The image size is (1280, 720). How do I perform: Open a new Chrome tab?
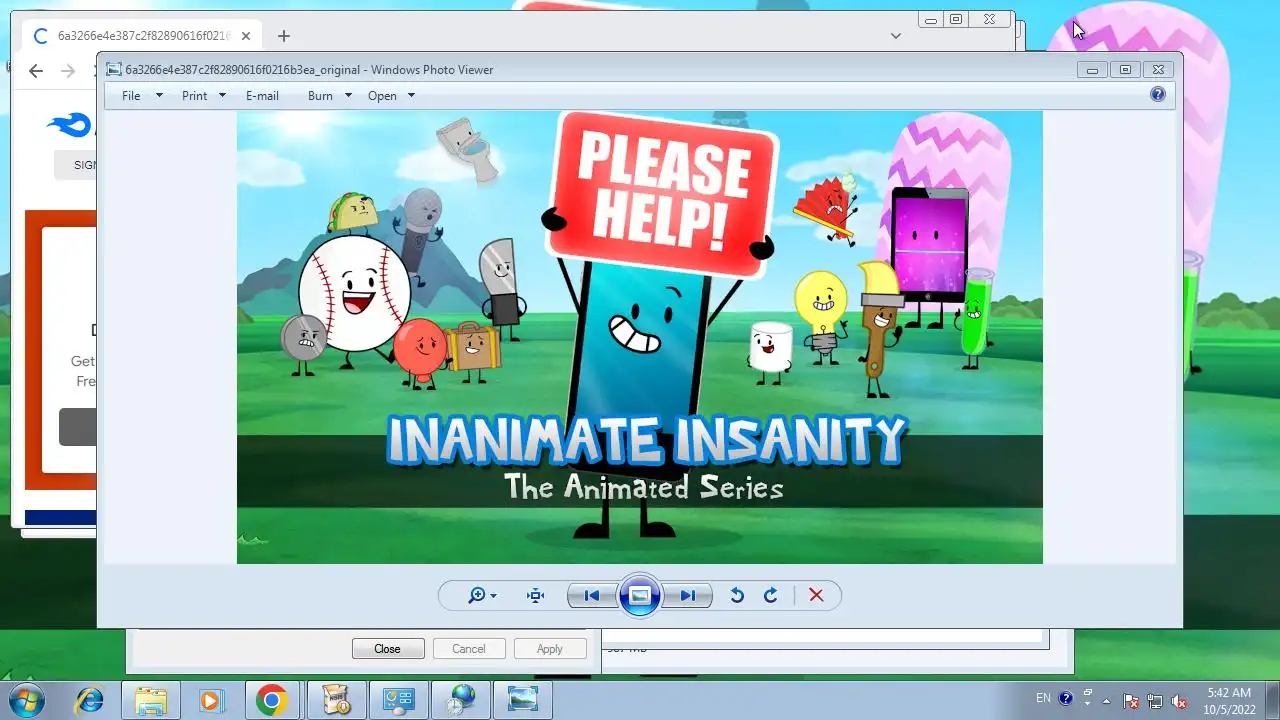tap(284, 36)
